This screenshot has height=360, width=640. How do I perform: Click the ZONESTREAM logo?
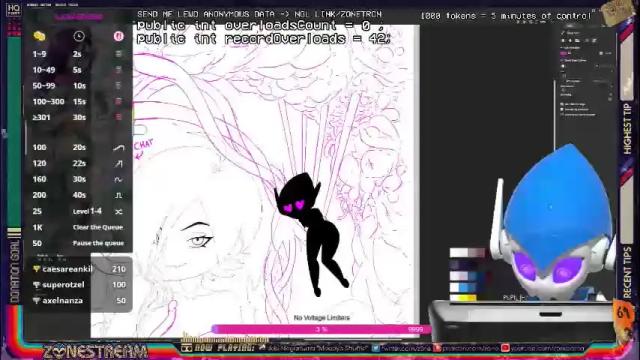95,352
